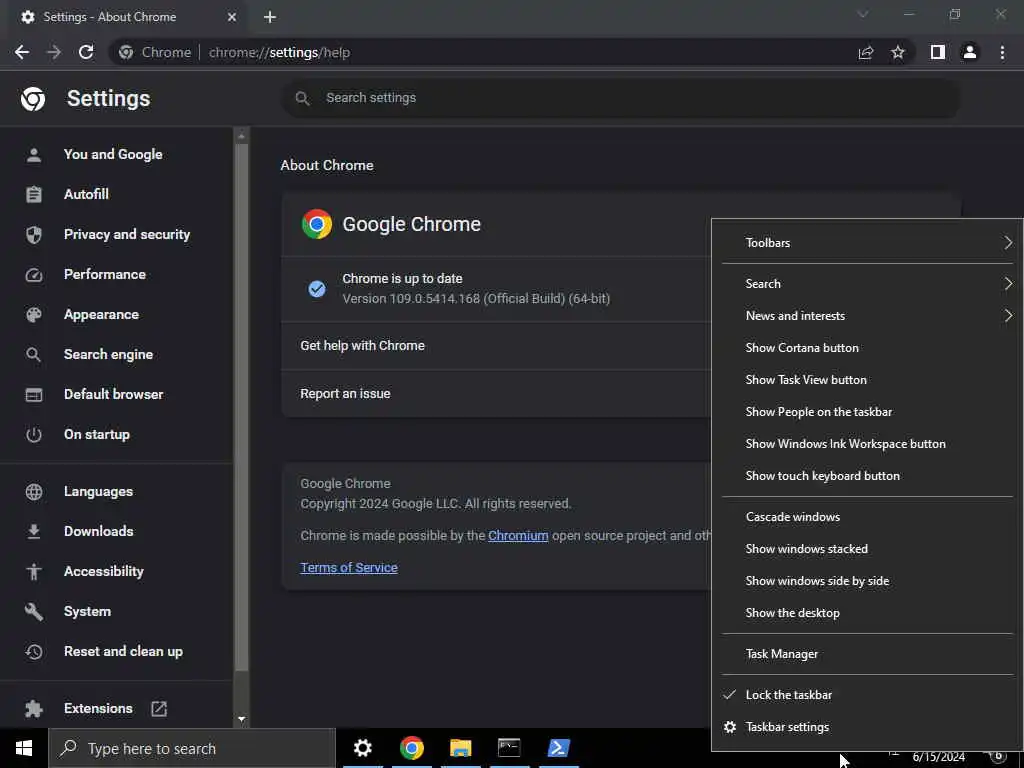Reload the Chrome settings page

coord(86,52)
